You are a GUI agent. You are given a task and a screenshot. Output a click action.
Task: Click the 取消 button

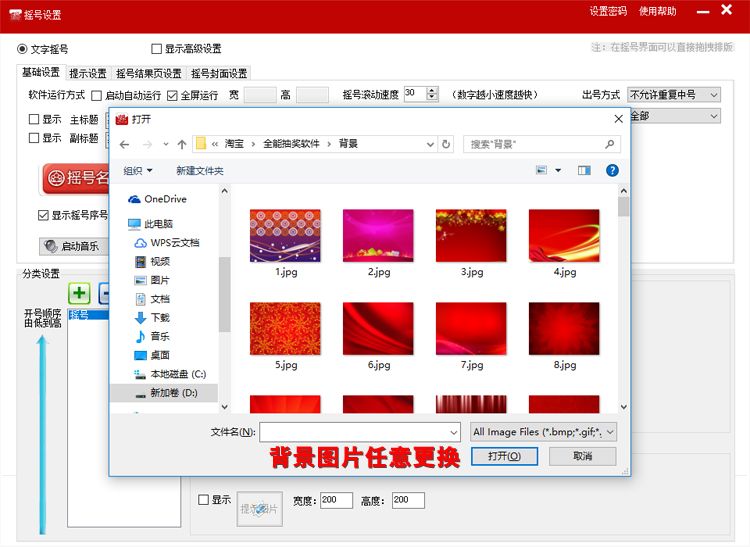click(x=582, y=456)
